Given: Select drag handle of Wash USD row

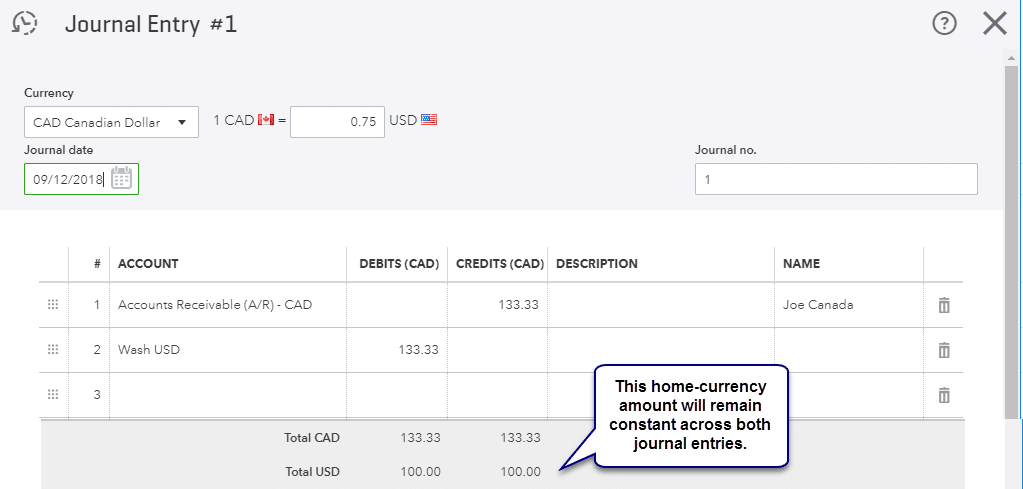Looking at the screenshot, I should 54,350.
